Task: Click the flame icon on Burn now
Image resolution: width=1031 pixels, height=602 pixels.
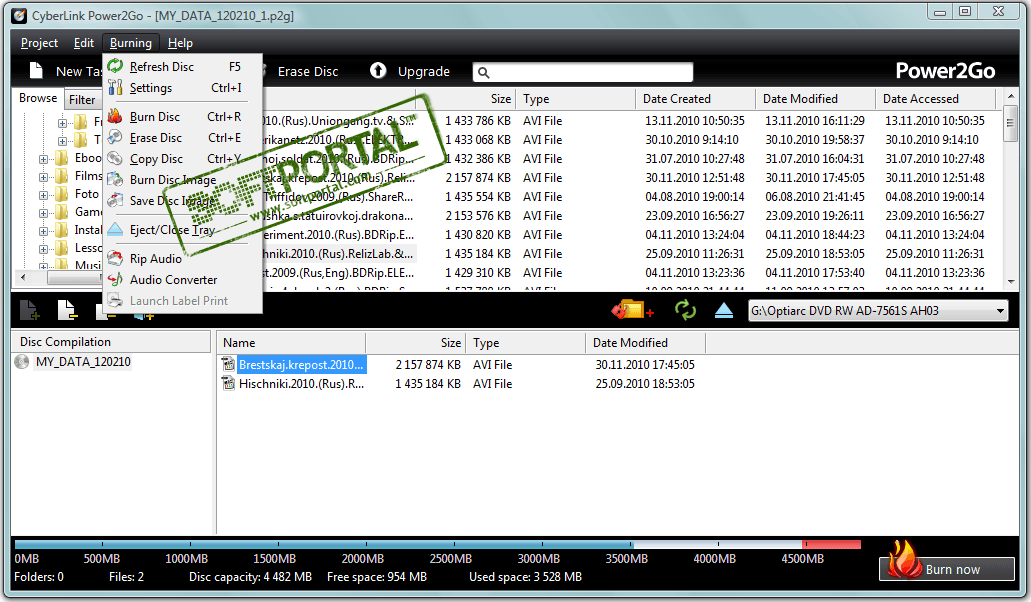Action: pos(903,560)
